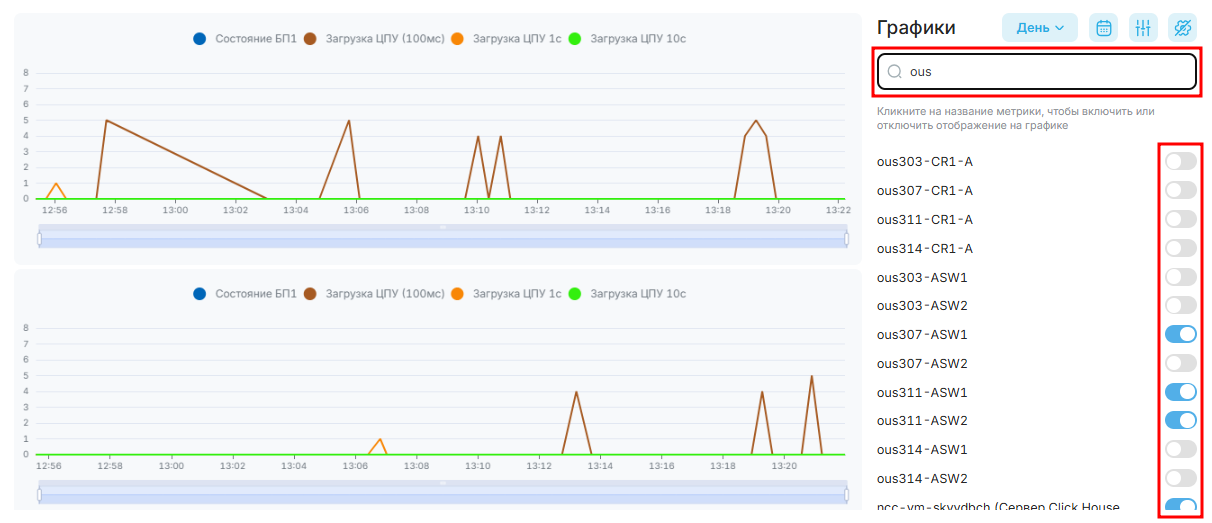Click the ous311-ASW1 metric name
1212x523 pixels.
(922, 392)
